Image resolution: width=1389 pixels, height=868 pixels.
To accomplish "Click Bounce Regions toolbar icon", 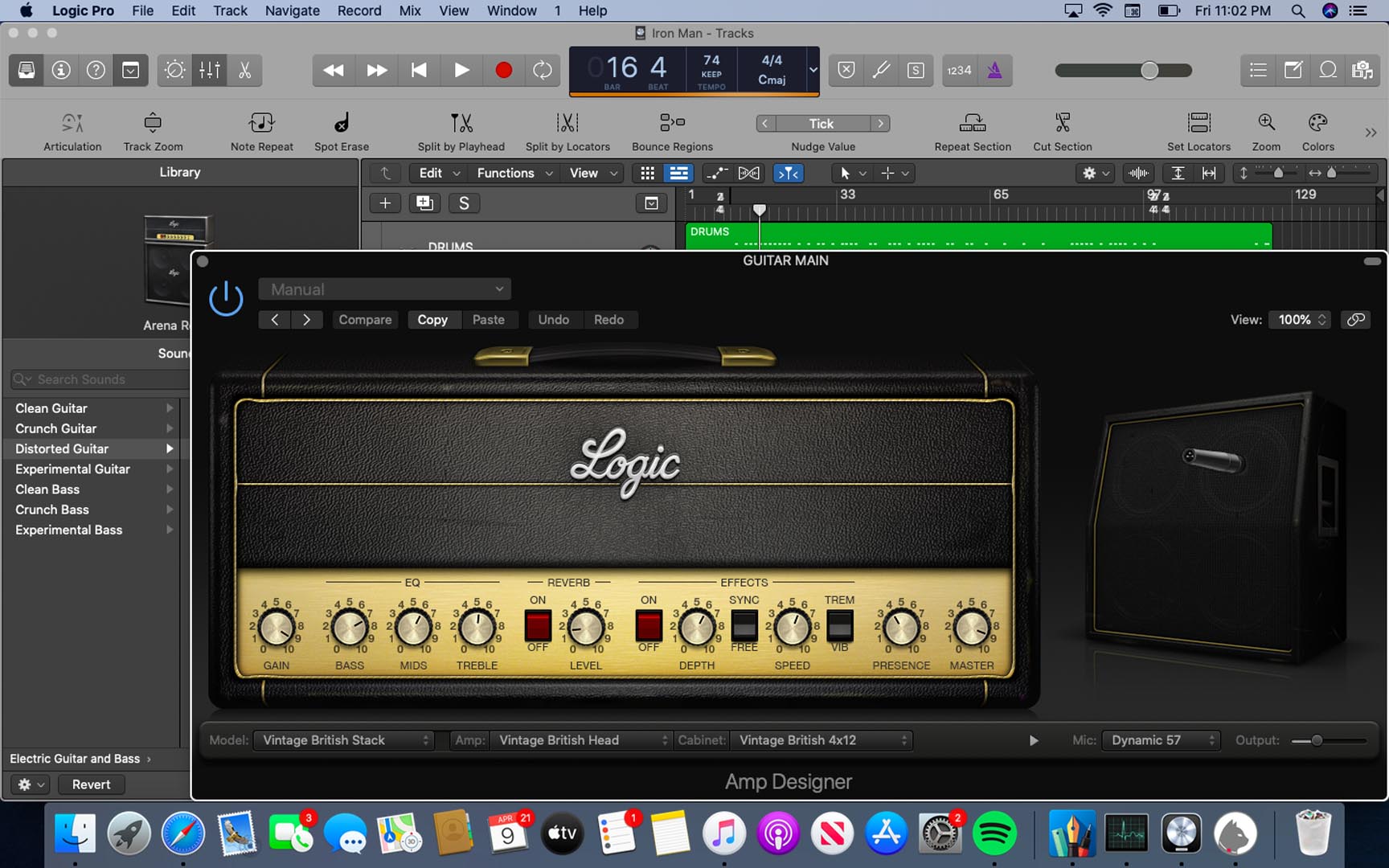I will [672, 122].
